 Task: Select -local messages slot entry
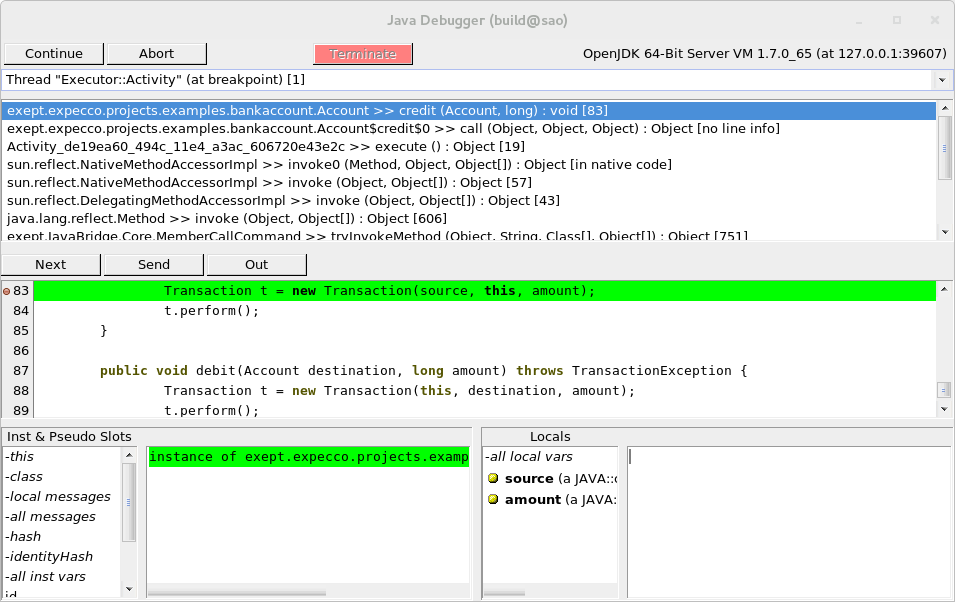(x=58, y=497)
